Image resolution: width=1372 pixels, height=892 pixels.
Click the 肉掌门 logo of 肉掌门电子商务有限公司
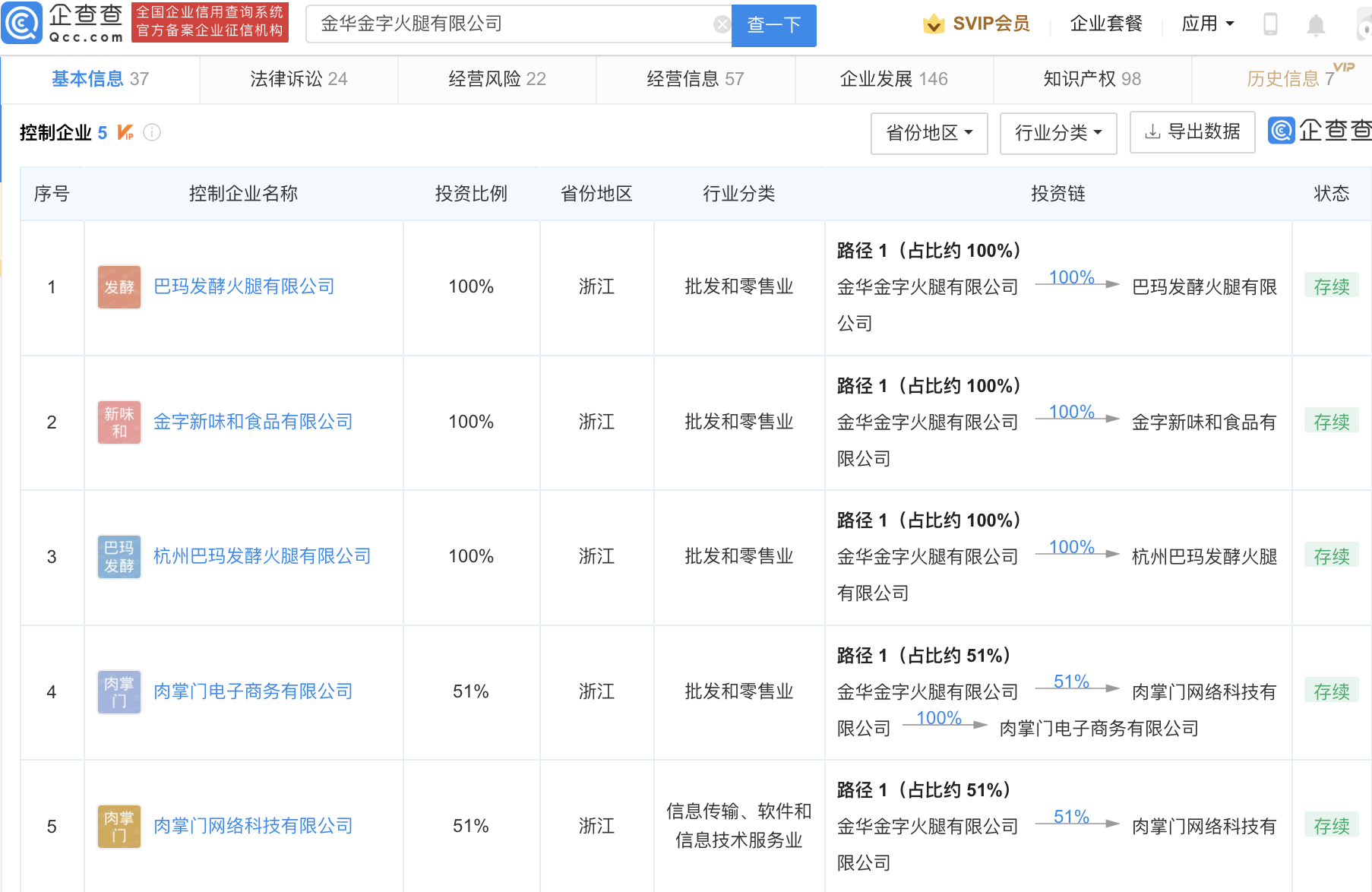tap(119, 692)
